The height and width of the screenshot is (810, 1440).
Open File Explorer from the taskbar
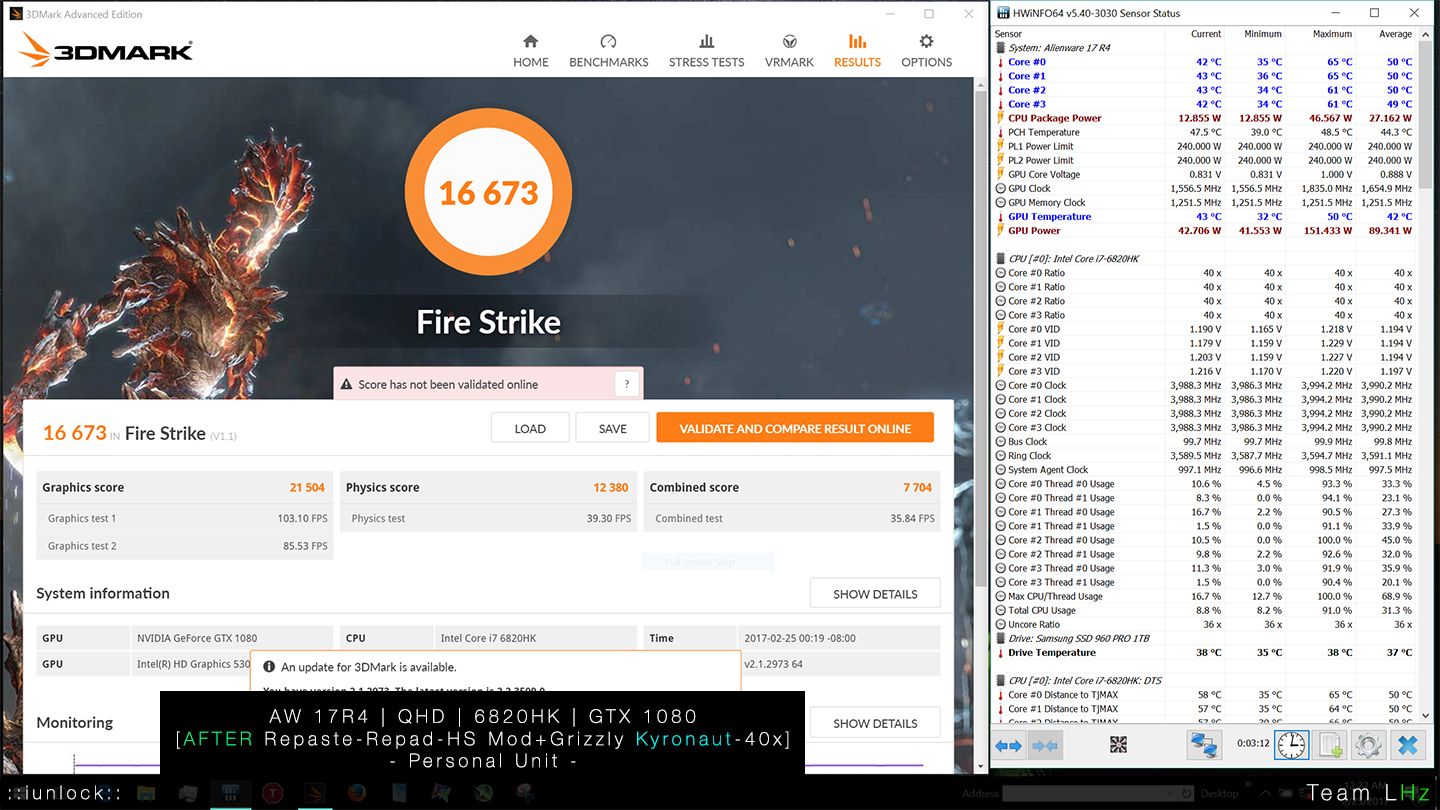[146, 793]
